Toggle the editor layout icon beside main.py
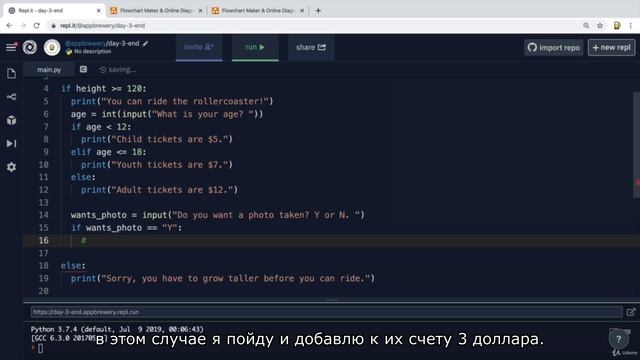The width and height of the screenshot is (640, 360). 83,69
